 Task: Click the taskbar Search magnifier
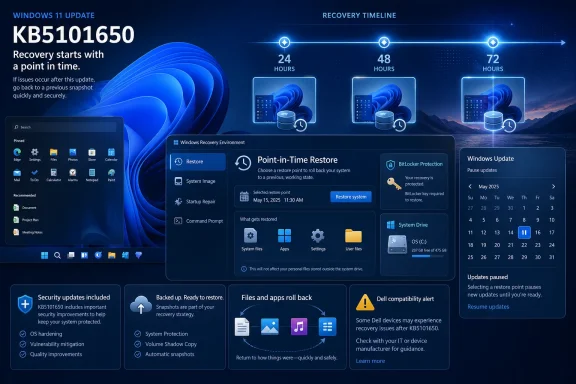pos(57,255)
